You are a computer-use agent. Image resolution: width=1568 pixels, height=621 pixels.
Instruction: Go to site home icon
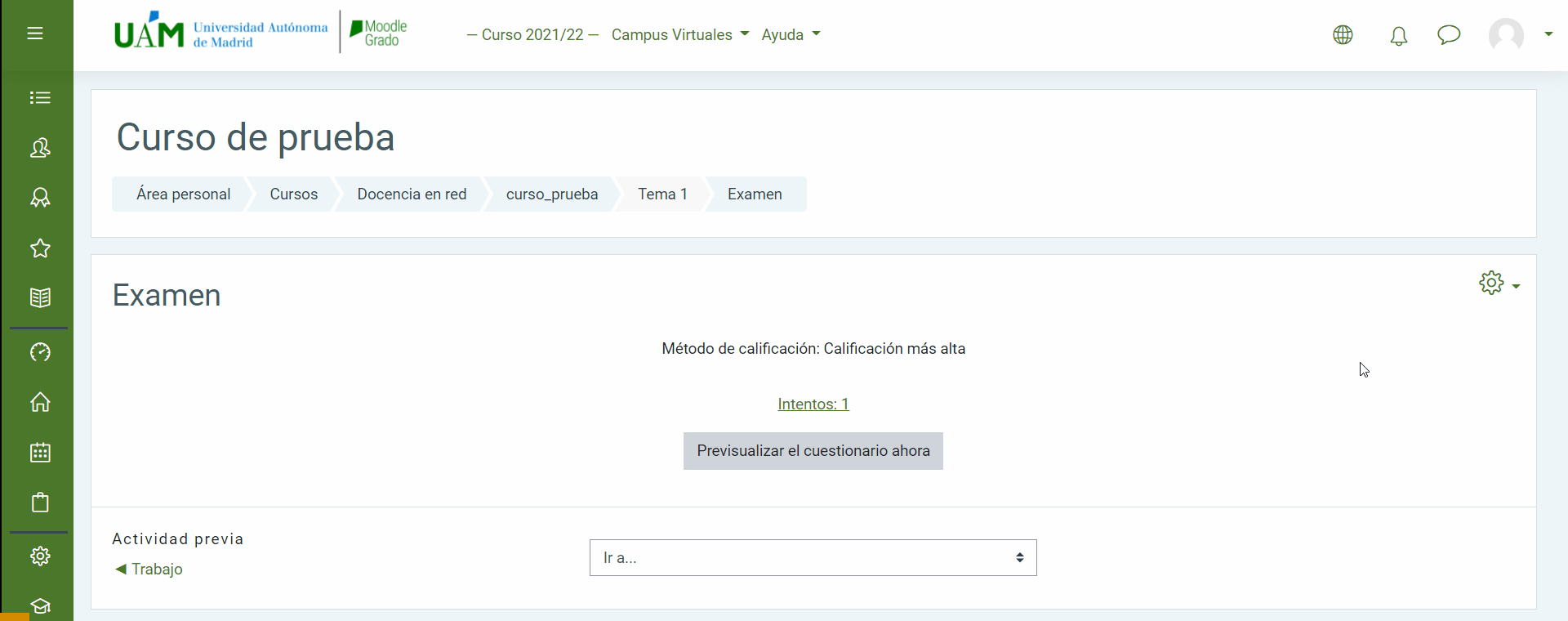(40, 402)
